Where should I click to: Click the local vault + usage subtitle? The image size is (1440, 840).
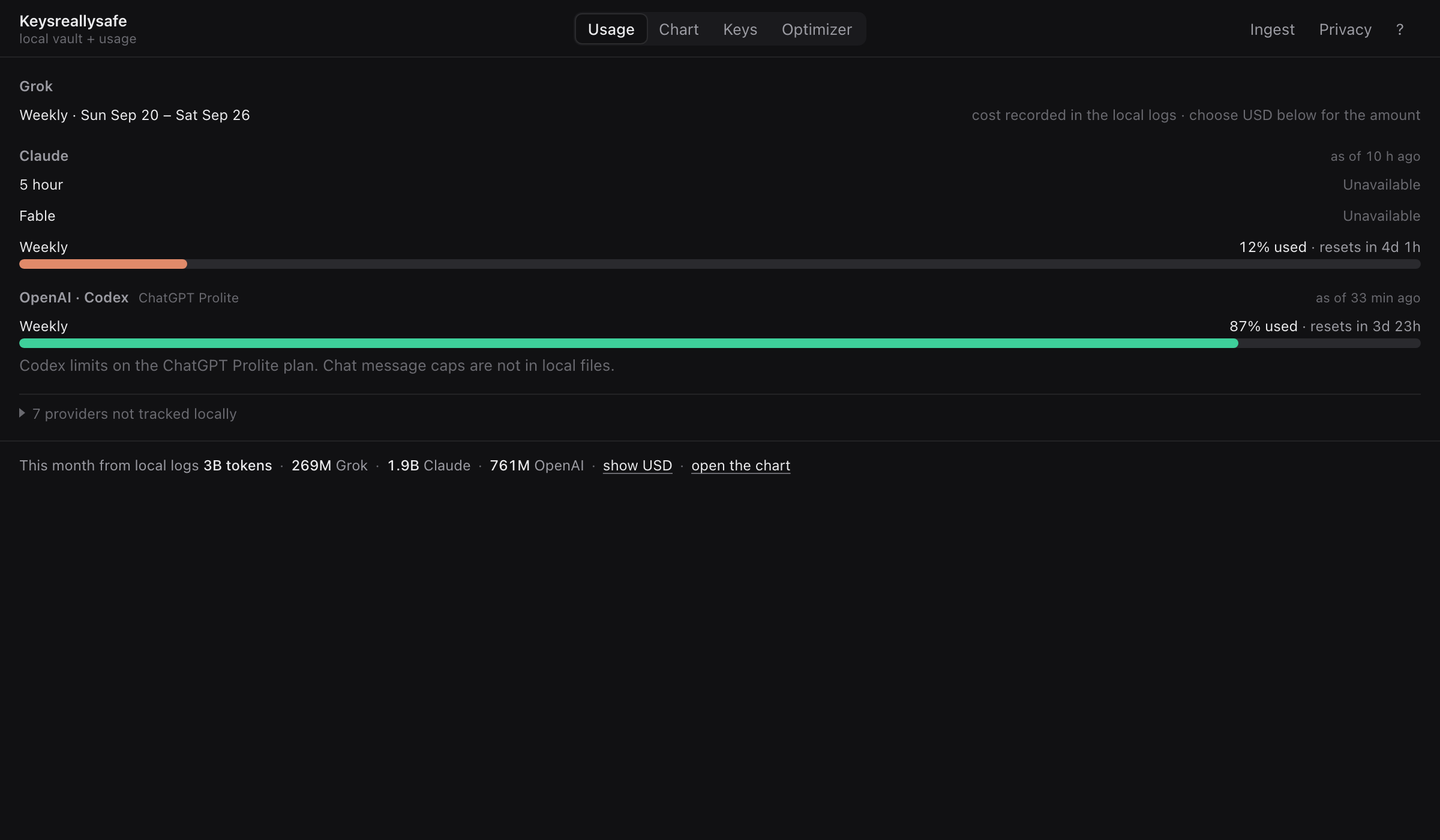coord(78,39)
